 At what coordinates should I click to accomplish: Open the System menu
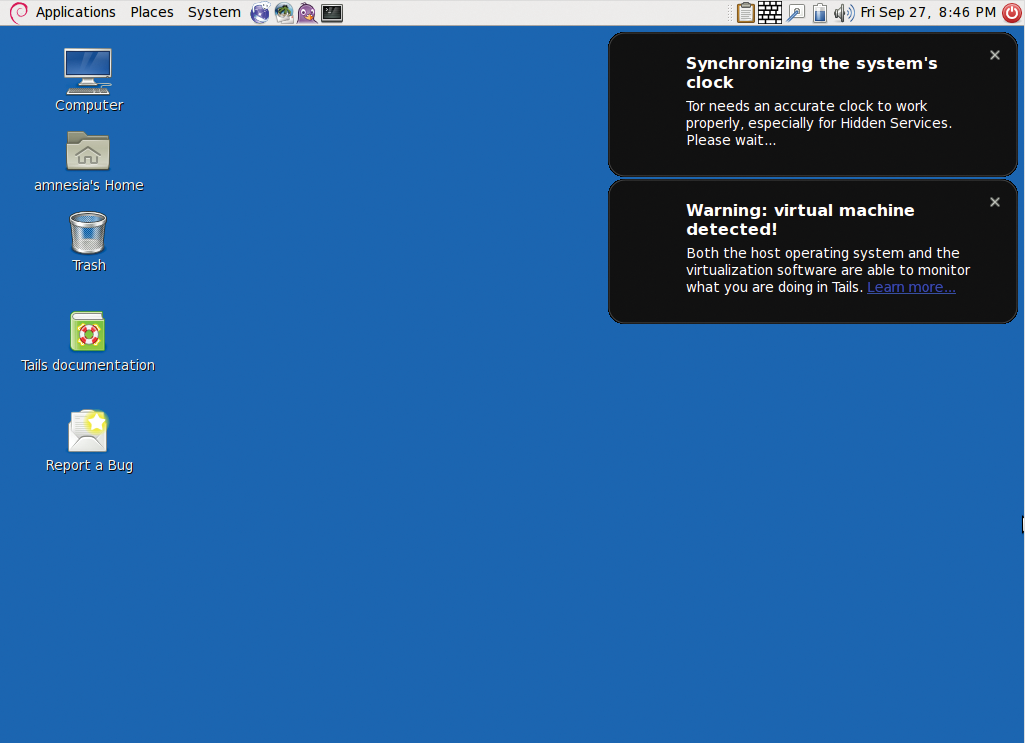pos(214,12)
